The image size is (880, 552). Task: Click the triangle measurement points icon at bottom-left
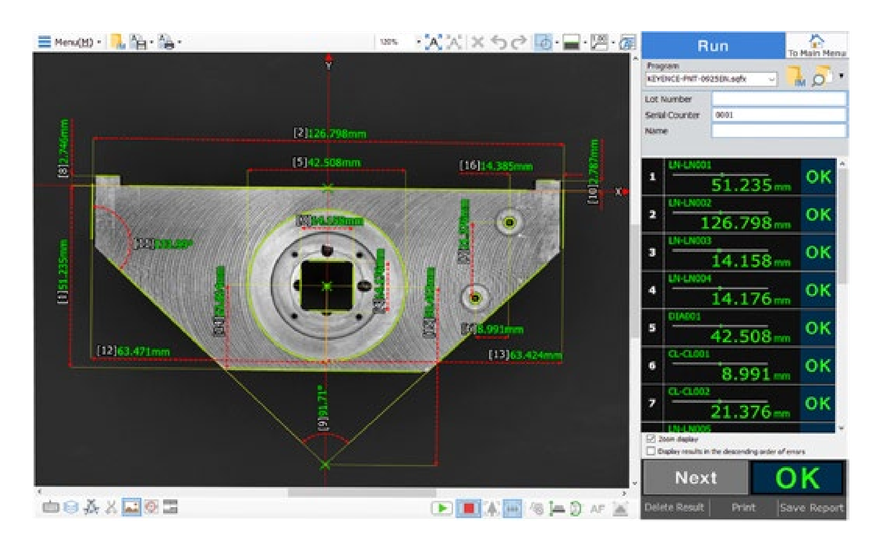click(x=91, y=507)
